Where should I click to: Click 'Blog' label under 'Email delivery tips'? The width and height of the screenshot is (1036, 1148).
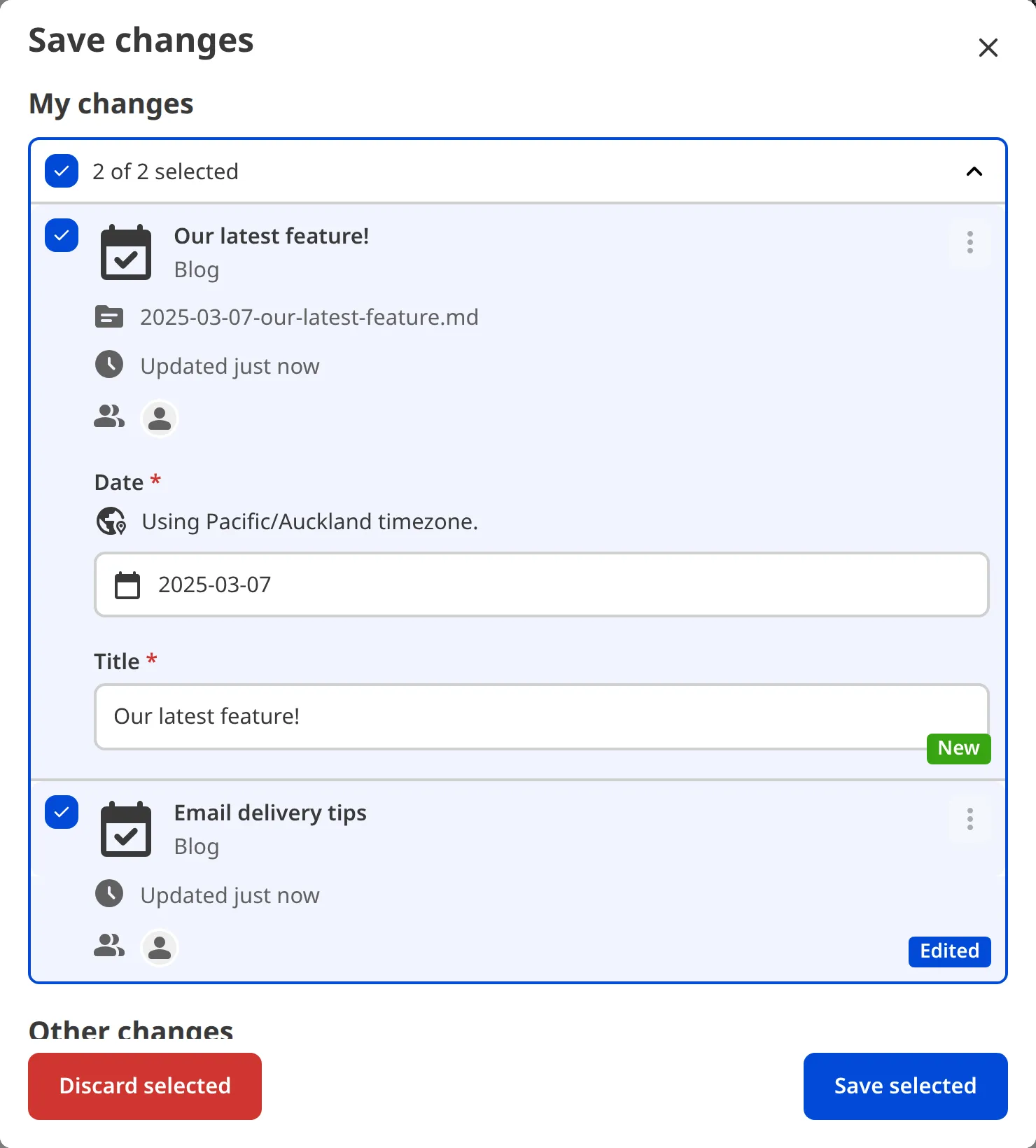197,847
